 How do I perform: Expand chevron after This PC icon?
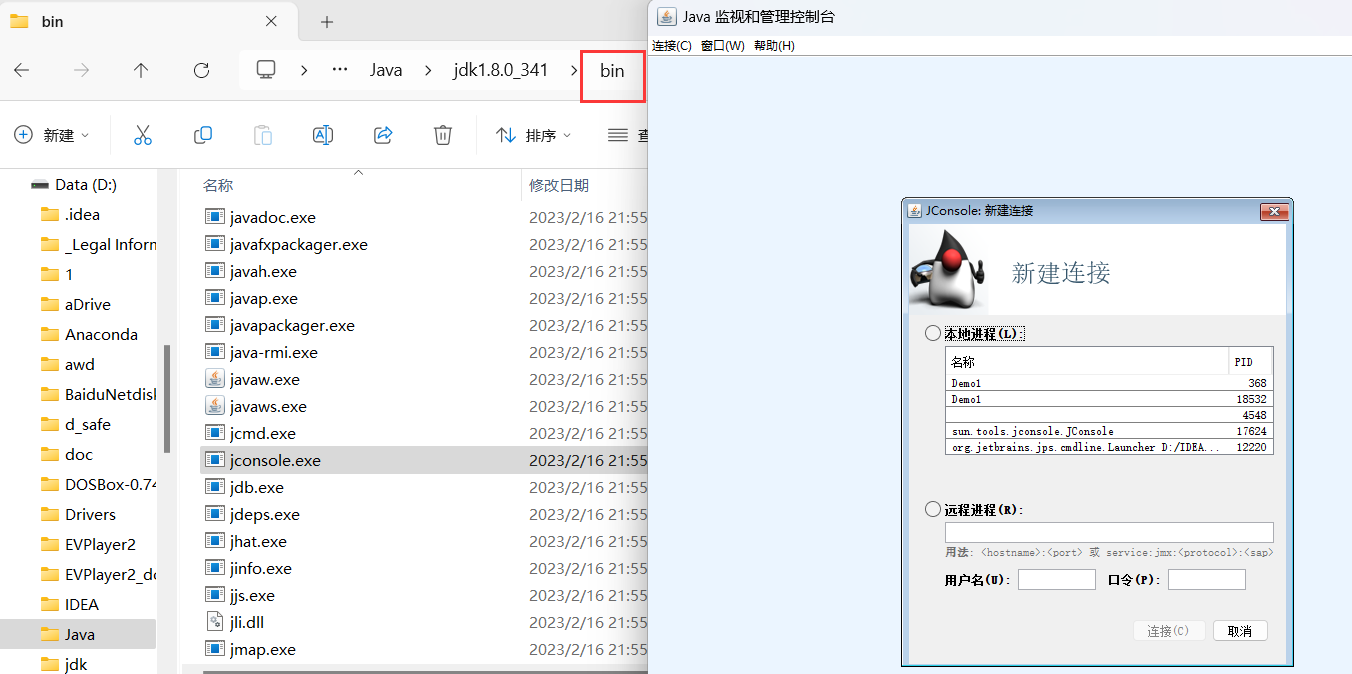[x=304, y=70]
